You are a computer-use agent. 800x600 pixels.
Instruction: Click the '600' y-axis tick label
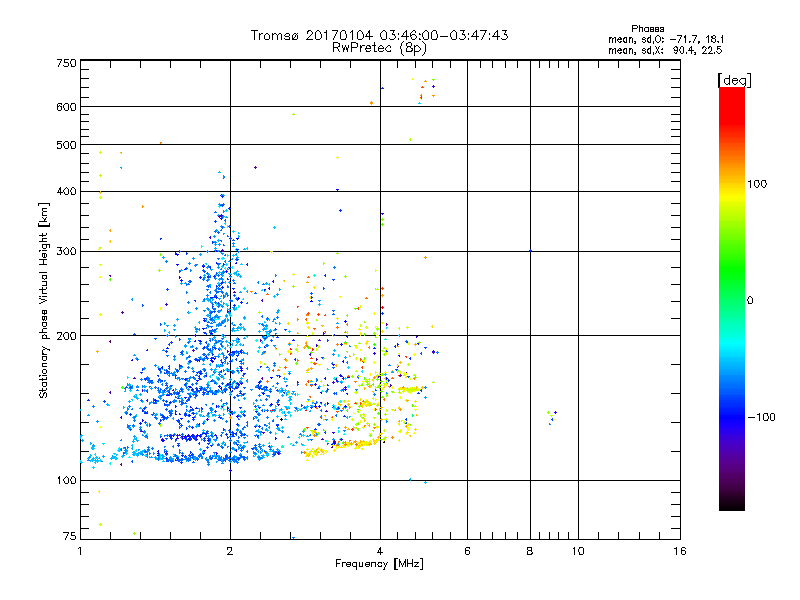(66, 107)
